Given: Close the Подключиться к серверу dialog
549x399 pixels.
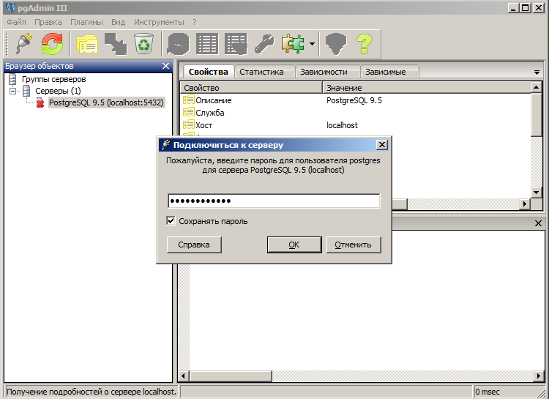Looking at the screenshot, I should 382,145.
